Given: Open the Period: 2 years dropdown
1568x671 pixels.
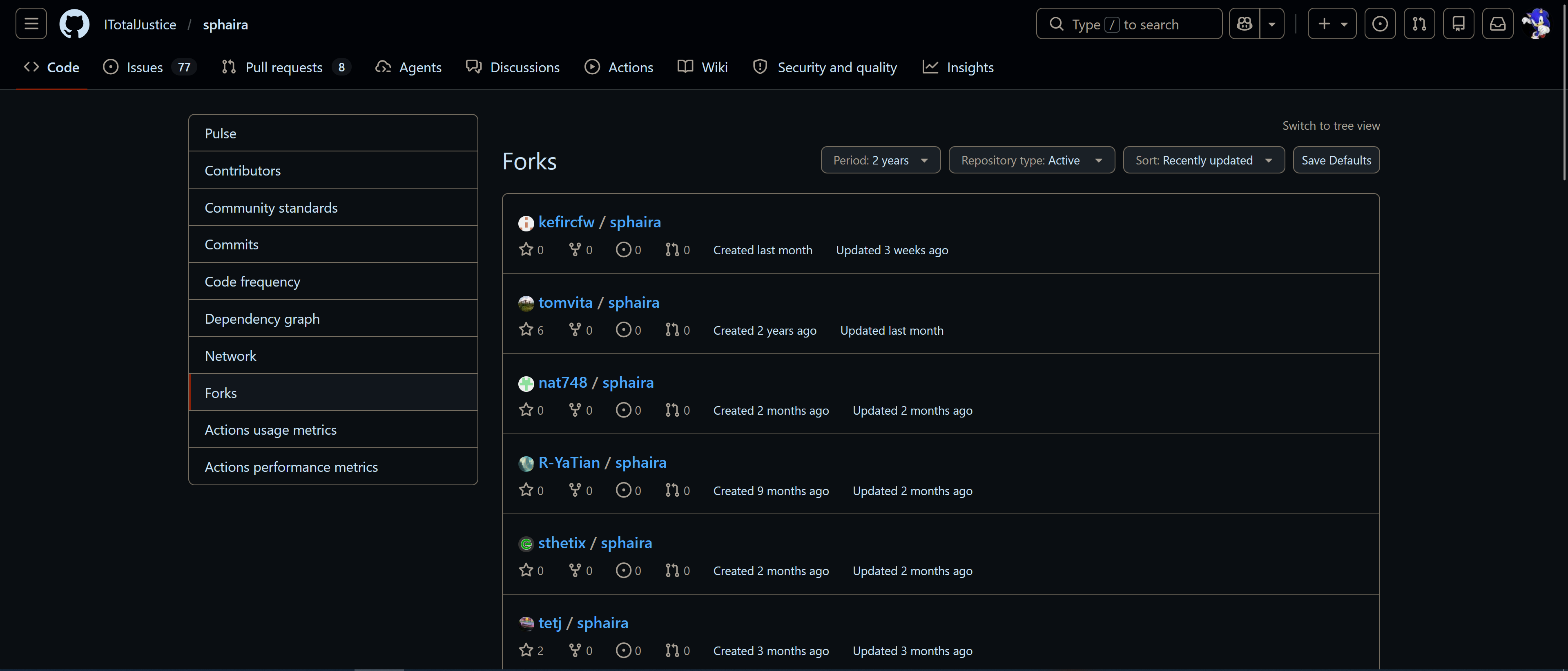Looking at the screenshot, I should [880, 160].
